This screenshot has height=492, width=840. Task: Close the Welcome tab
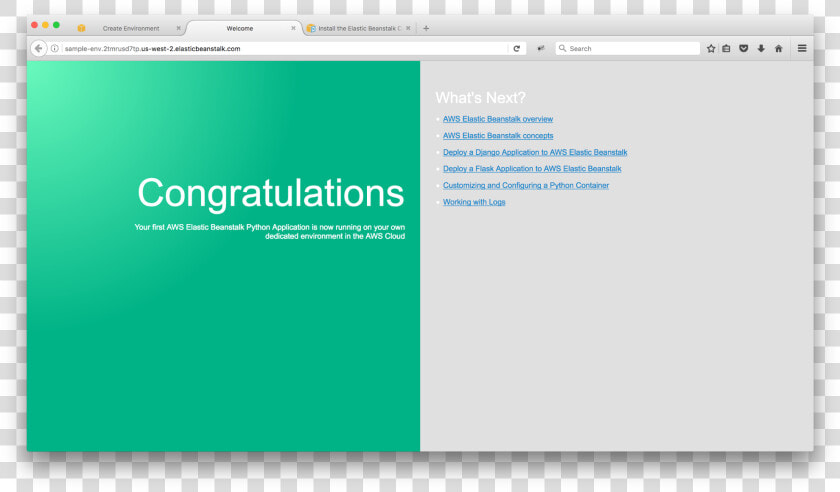click(x=293, y=28)
